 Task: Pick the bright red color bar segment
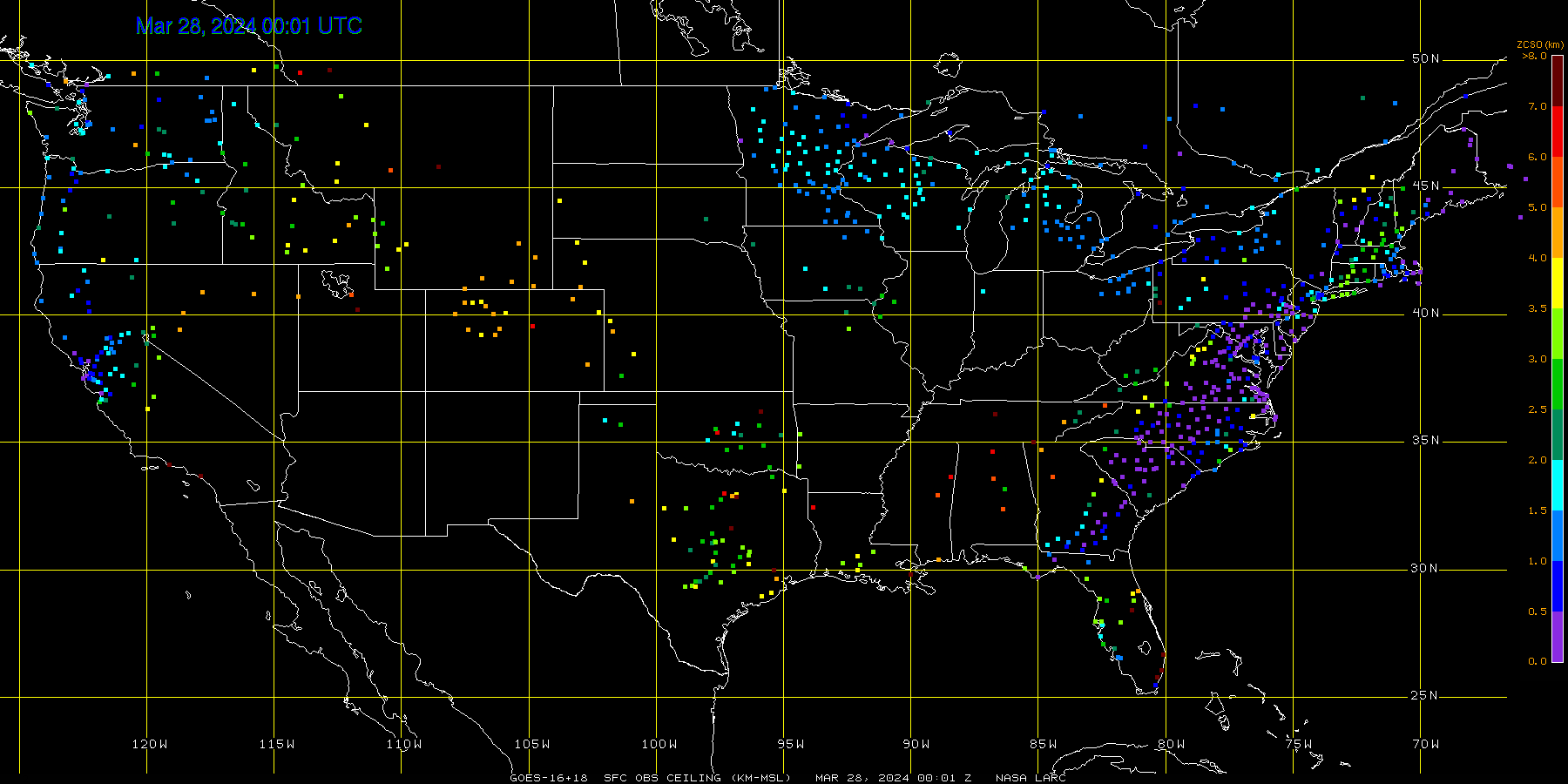click(x=1558, y=132)
